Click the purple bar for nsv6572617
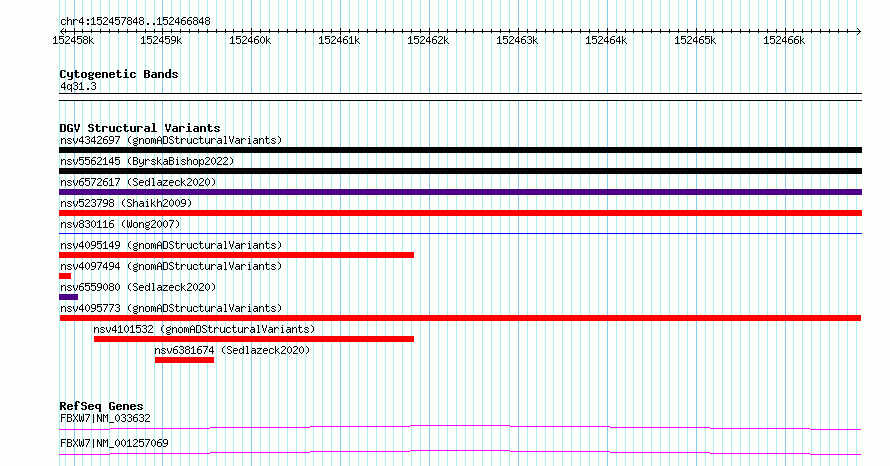890x466 pixels. (x=460, y=192)
